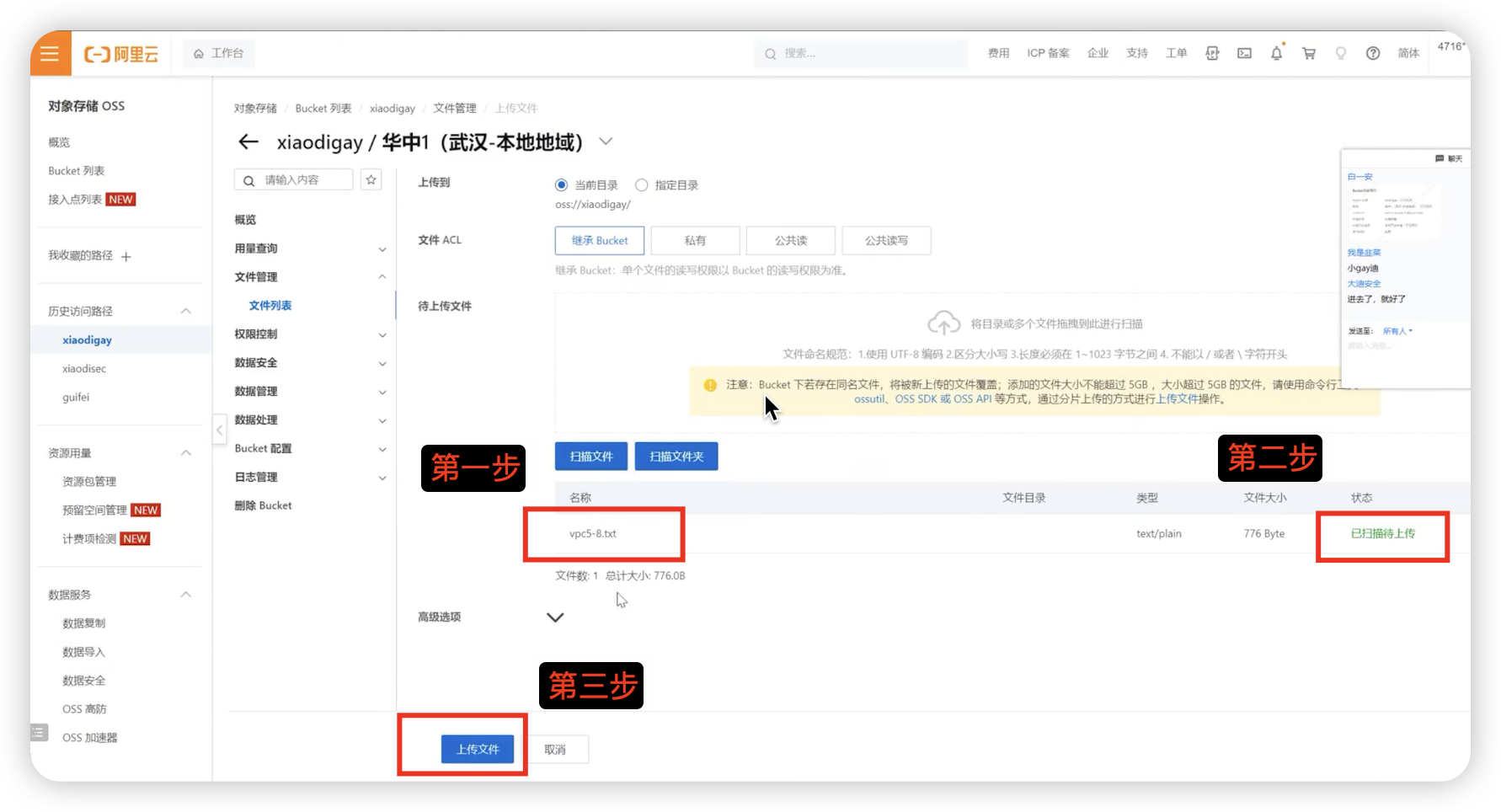
Task: Open 删除 Bucket item
Action: click(x=263, y=505)
